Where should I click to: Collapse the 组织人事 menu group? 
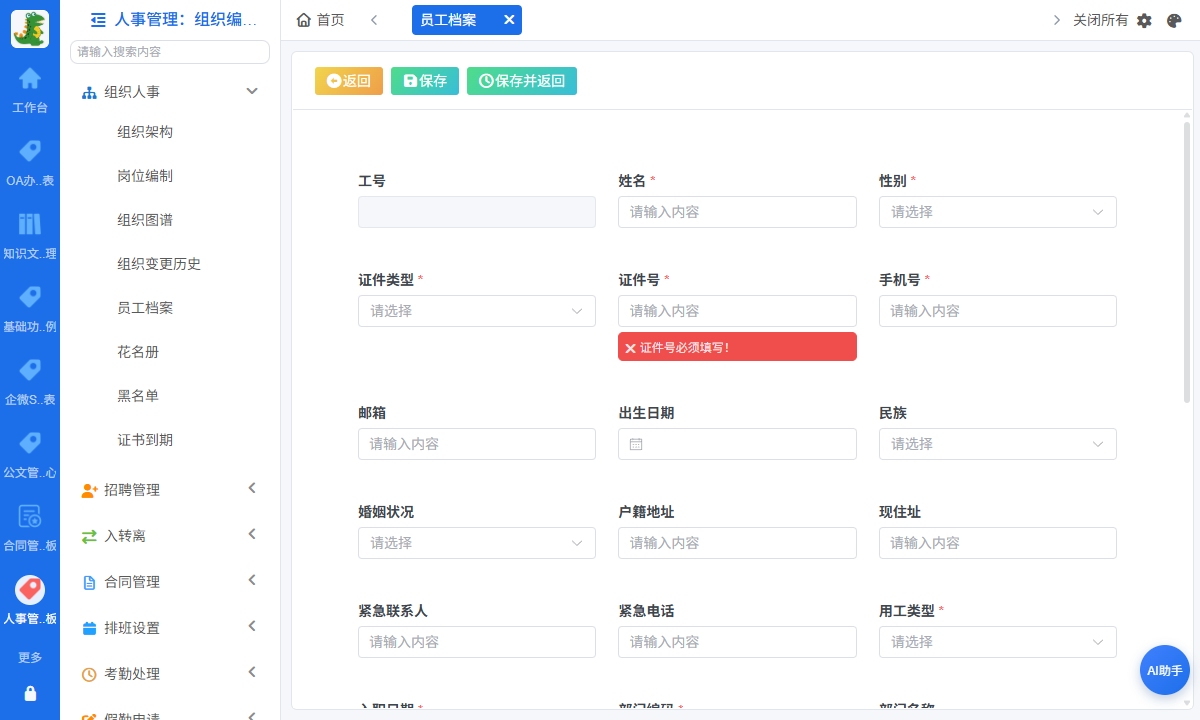coord(252,91)
